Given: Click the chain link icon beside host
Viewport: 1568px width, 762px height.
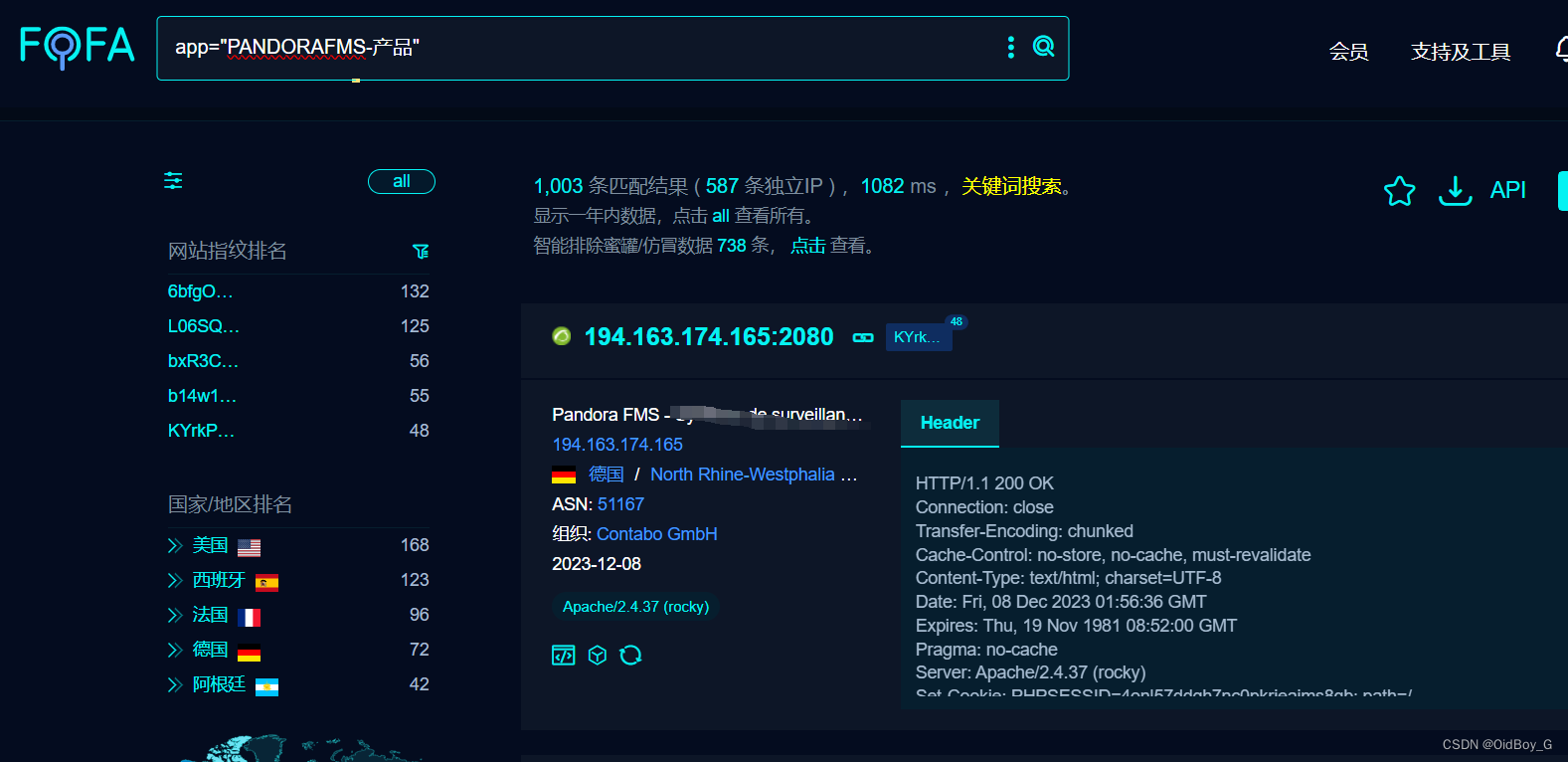Looking at the screenshot, I should (x=863, y=338).
